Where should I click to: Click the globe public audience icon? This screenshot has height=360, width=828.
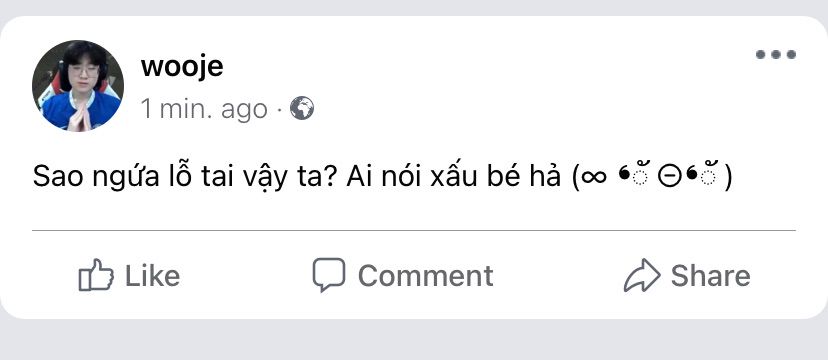pyautogui.click(x=302, y=108)
